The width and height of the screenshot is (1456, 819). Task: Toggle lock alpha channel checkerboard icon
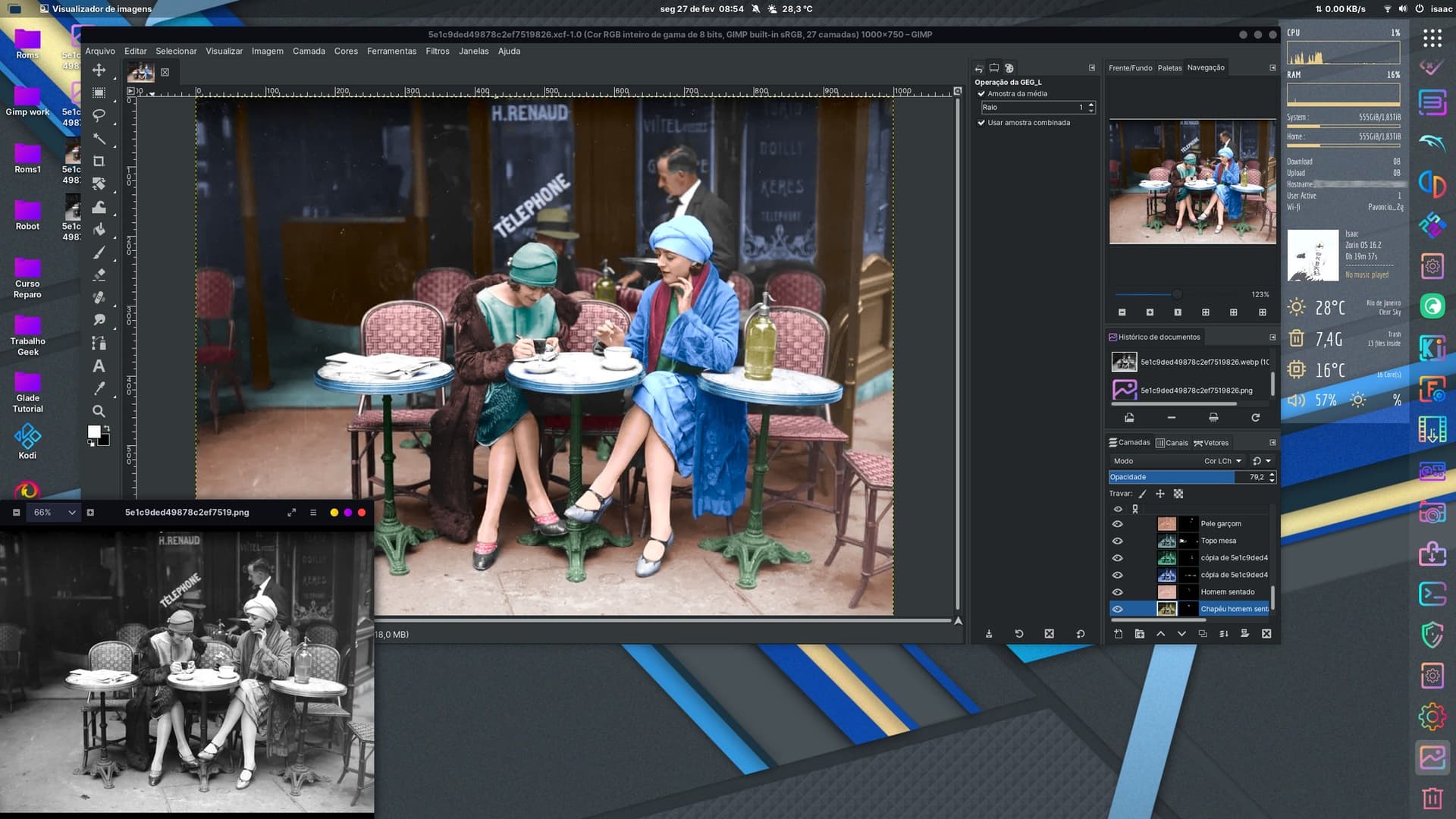click(x=1178, y=494)
